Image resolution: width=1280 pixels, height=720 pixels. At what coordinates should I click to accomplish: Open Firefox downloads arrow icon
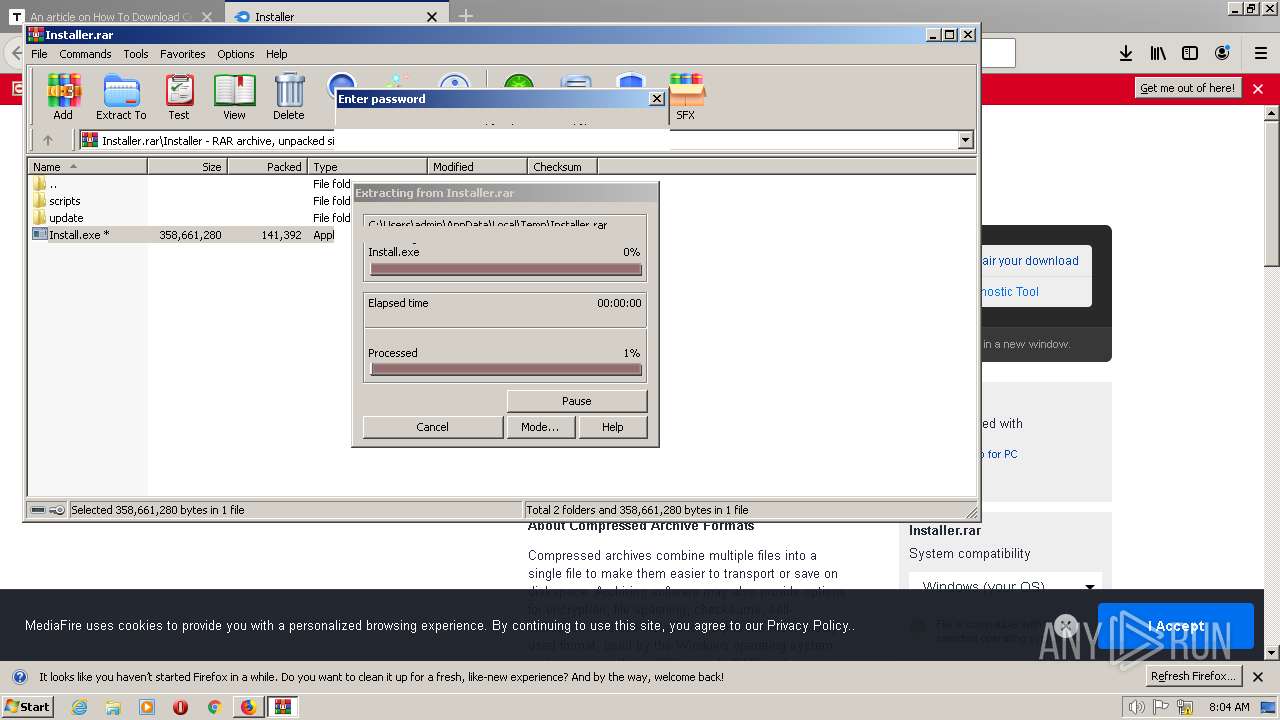pos(1126,53)
